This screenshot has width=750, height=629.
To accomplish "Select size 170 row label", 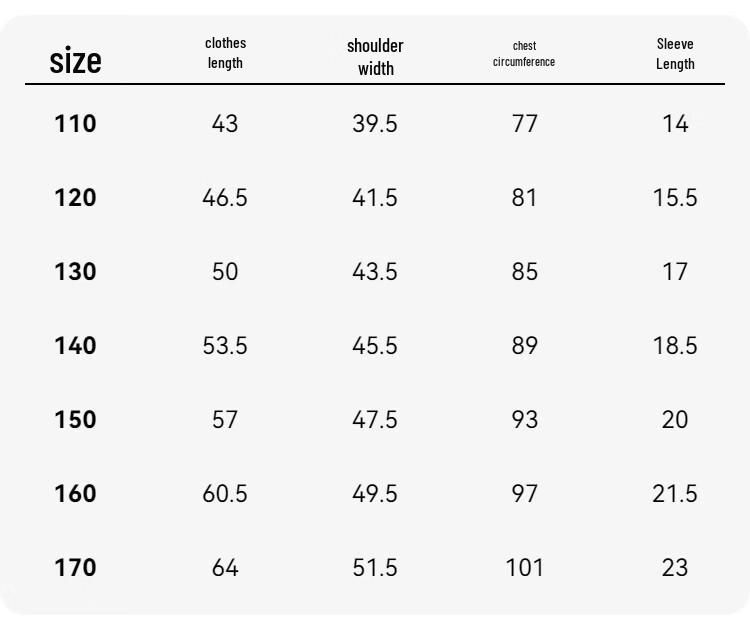I will pyautogui.click(x=76, y=567).
